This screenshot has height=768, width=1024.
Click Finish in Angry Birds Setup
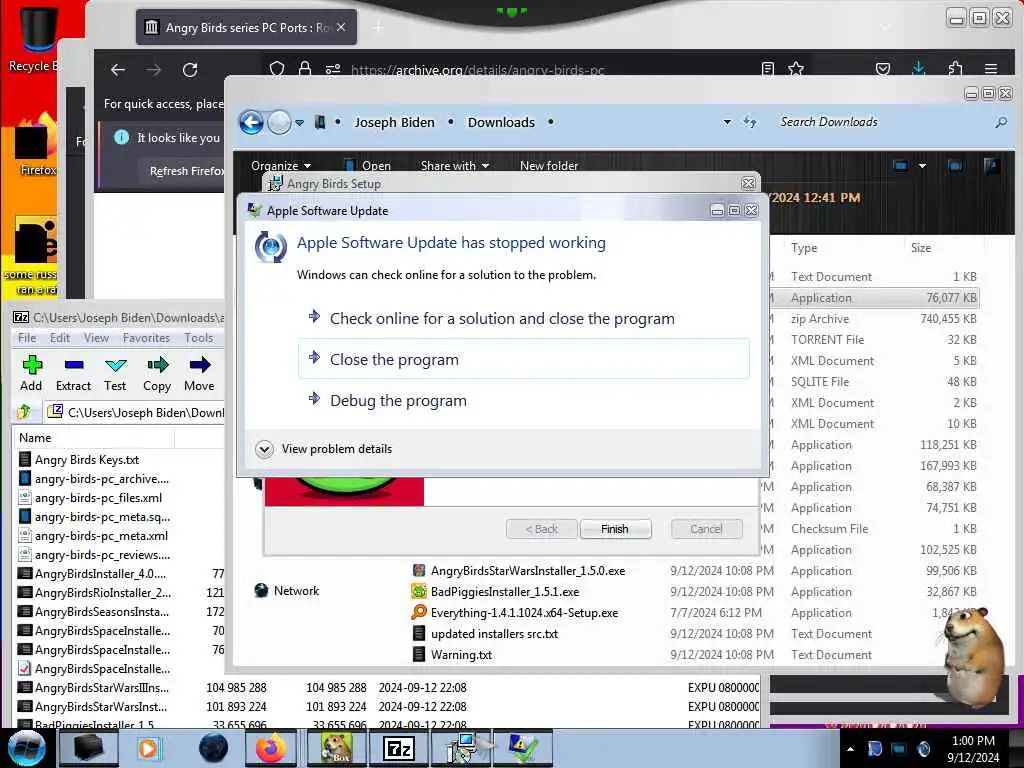(x=615, y=529)
